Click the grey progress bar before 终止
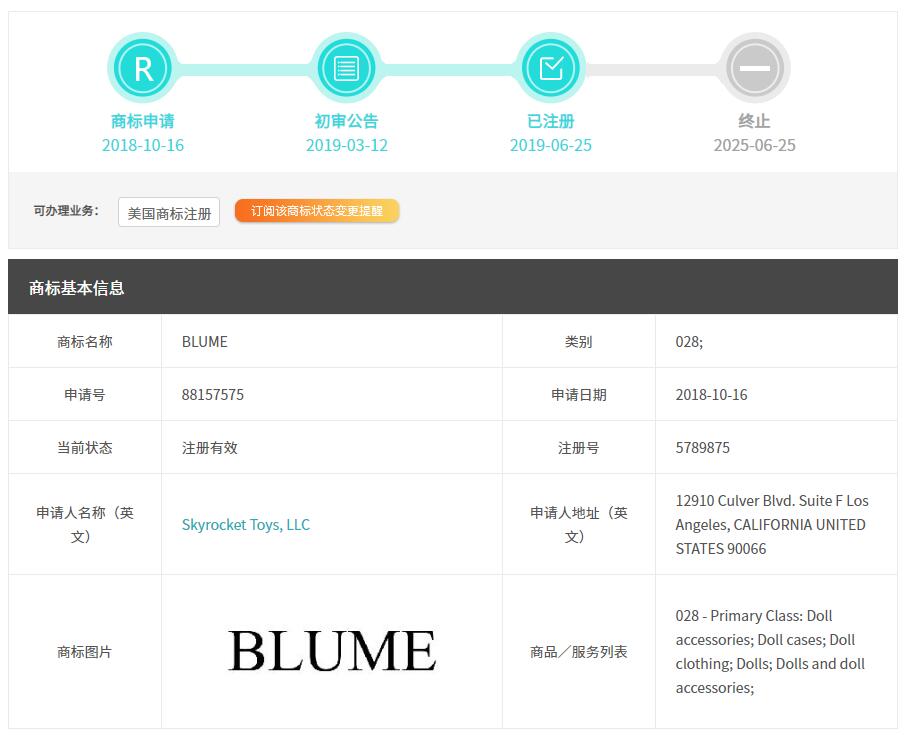907x735 pixels. [652, 69]
